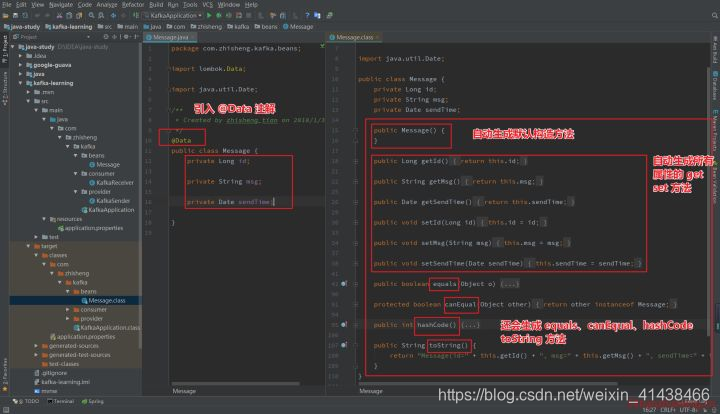Image resolution: width=720 pixels, height=414 pixels.
Task: Open the File menu
Action: coord(7,5)
